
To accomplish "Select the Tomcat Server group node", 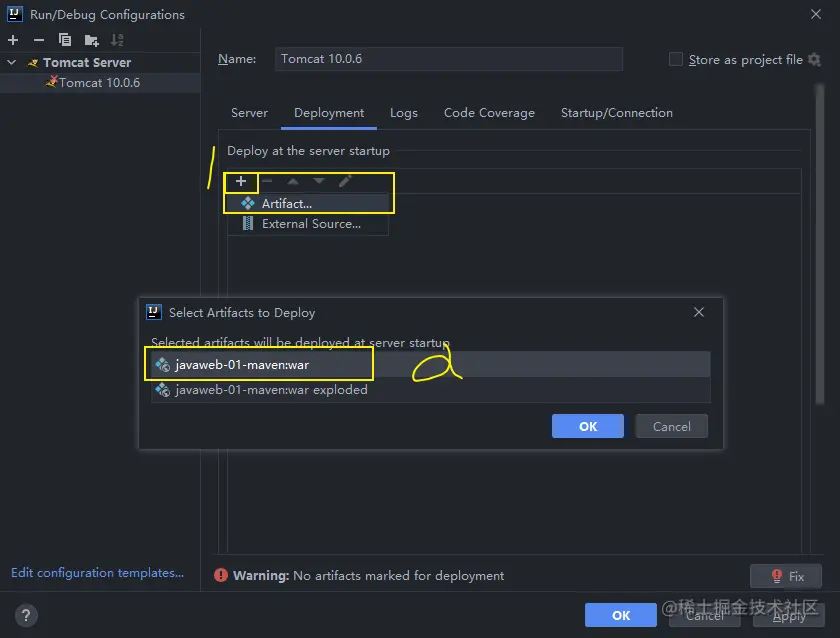I will click(87, 63).
